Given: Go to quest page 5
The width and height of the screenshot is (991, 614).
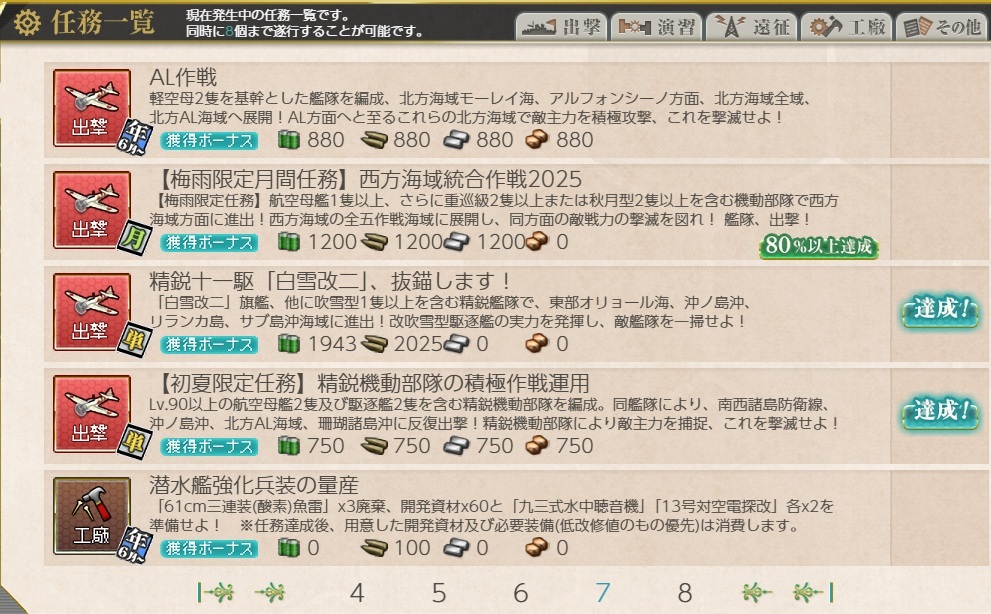Looking at the screenshot, I should [x=439, y=593].
